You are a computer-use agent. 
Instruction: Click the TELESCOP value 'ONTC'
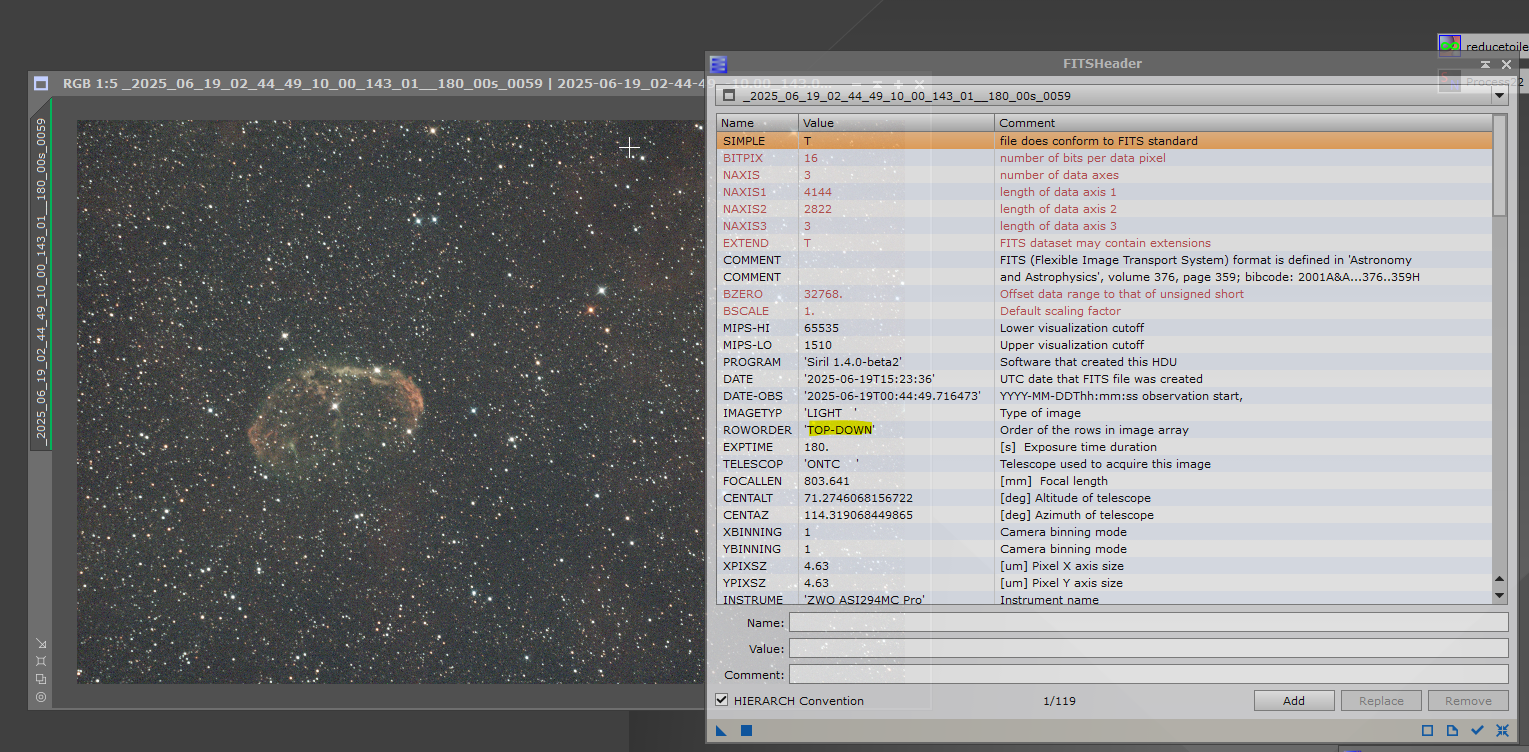(x=832, y=464)
